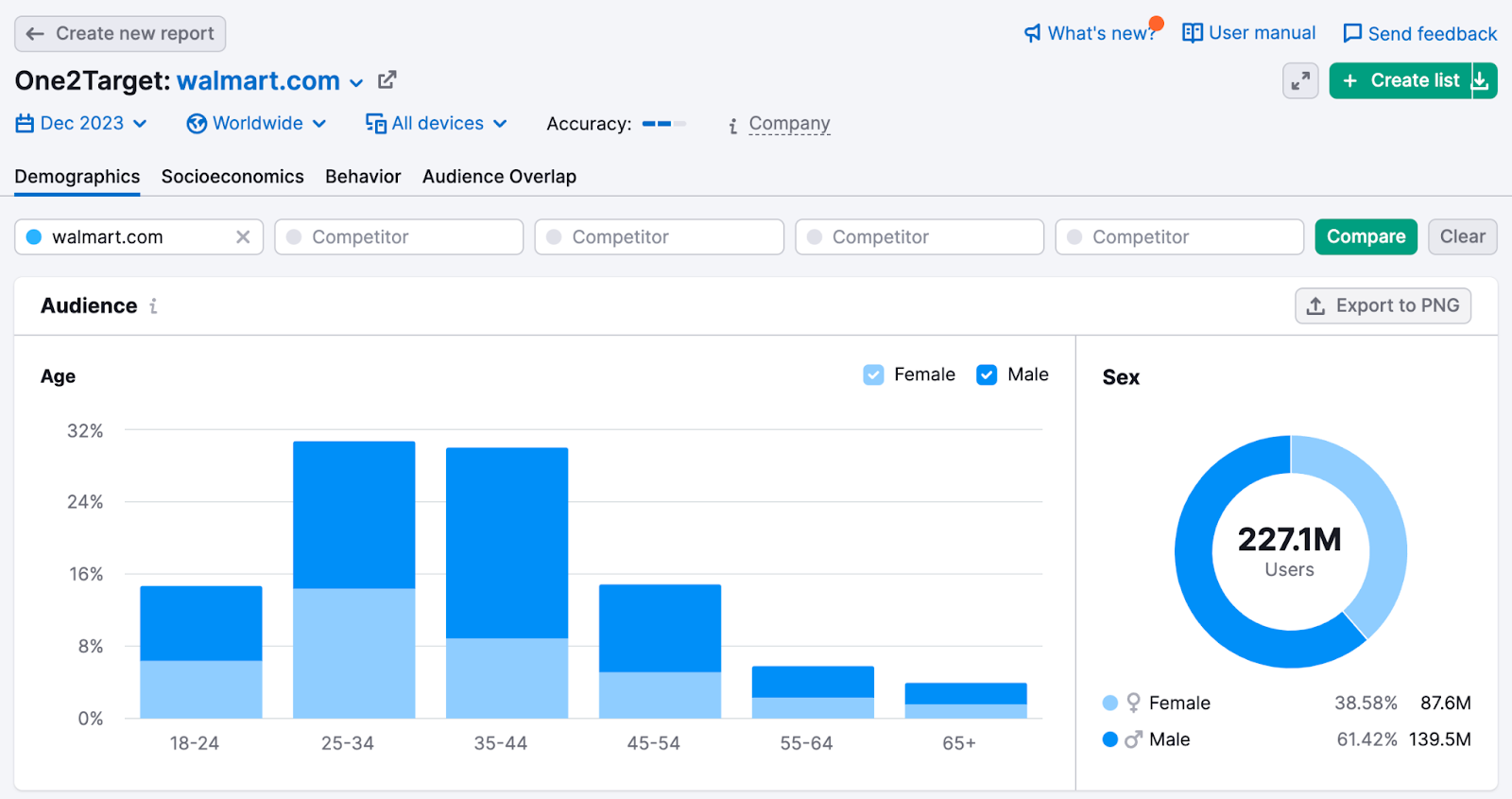Click the download icon next to Create list
The height and width of the screenshot is (799, 1512).
pos(1482,81)
